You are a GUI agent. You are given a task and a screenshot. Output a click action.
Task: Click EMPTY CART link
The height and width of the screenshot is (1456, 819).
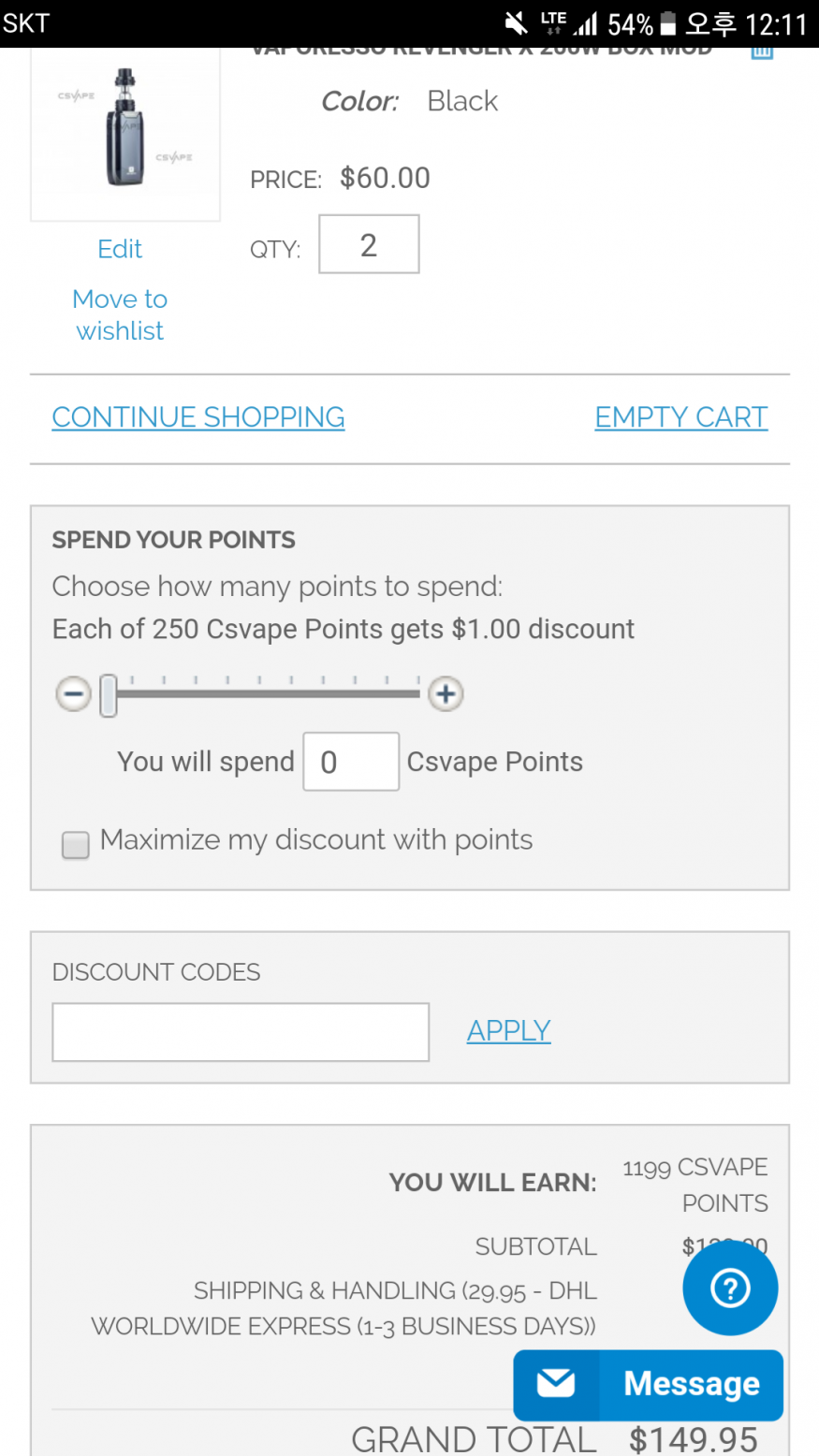[x=680, y=417]
